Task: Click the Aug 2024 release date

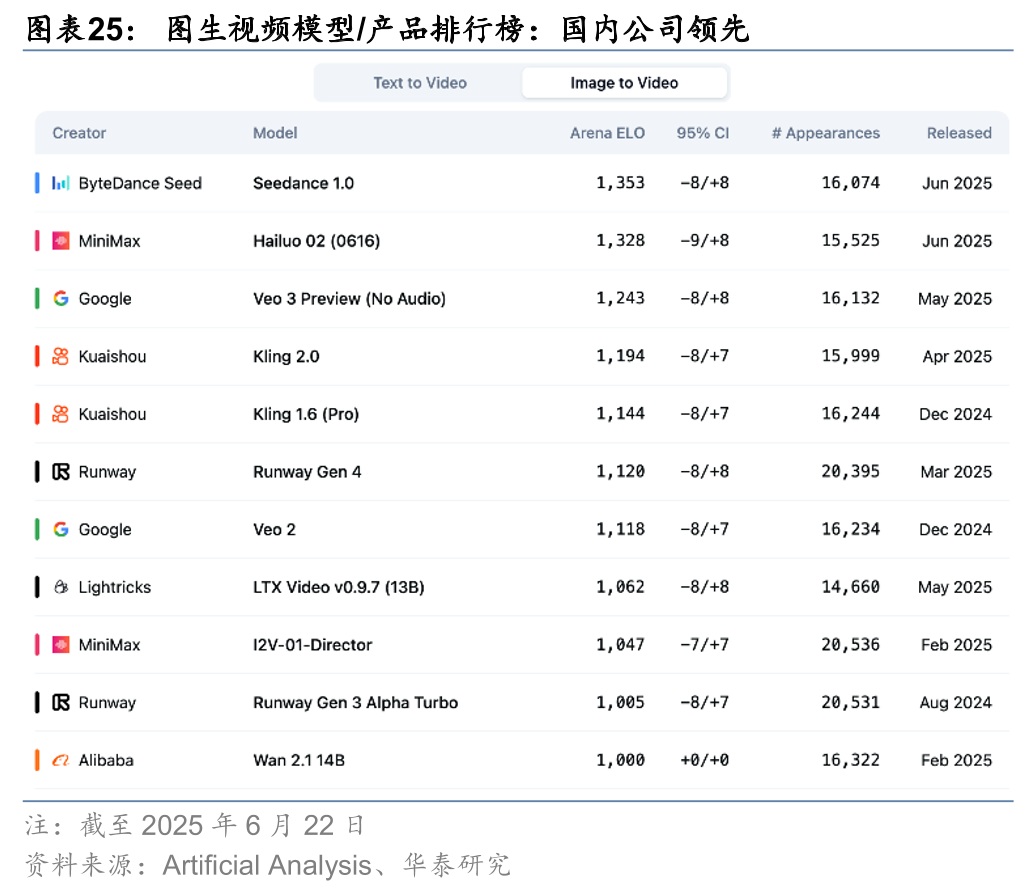Action: point(956,702)
